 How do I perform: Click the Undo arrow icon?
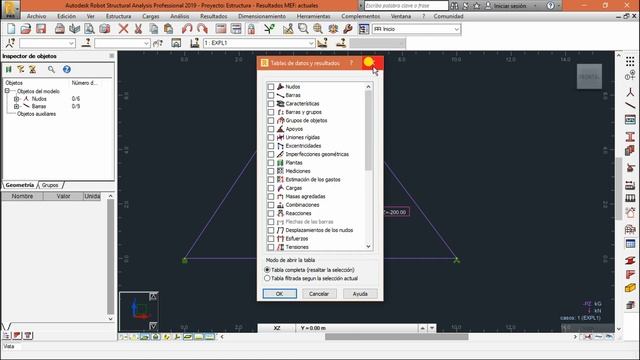click(187, 29)
